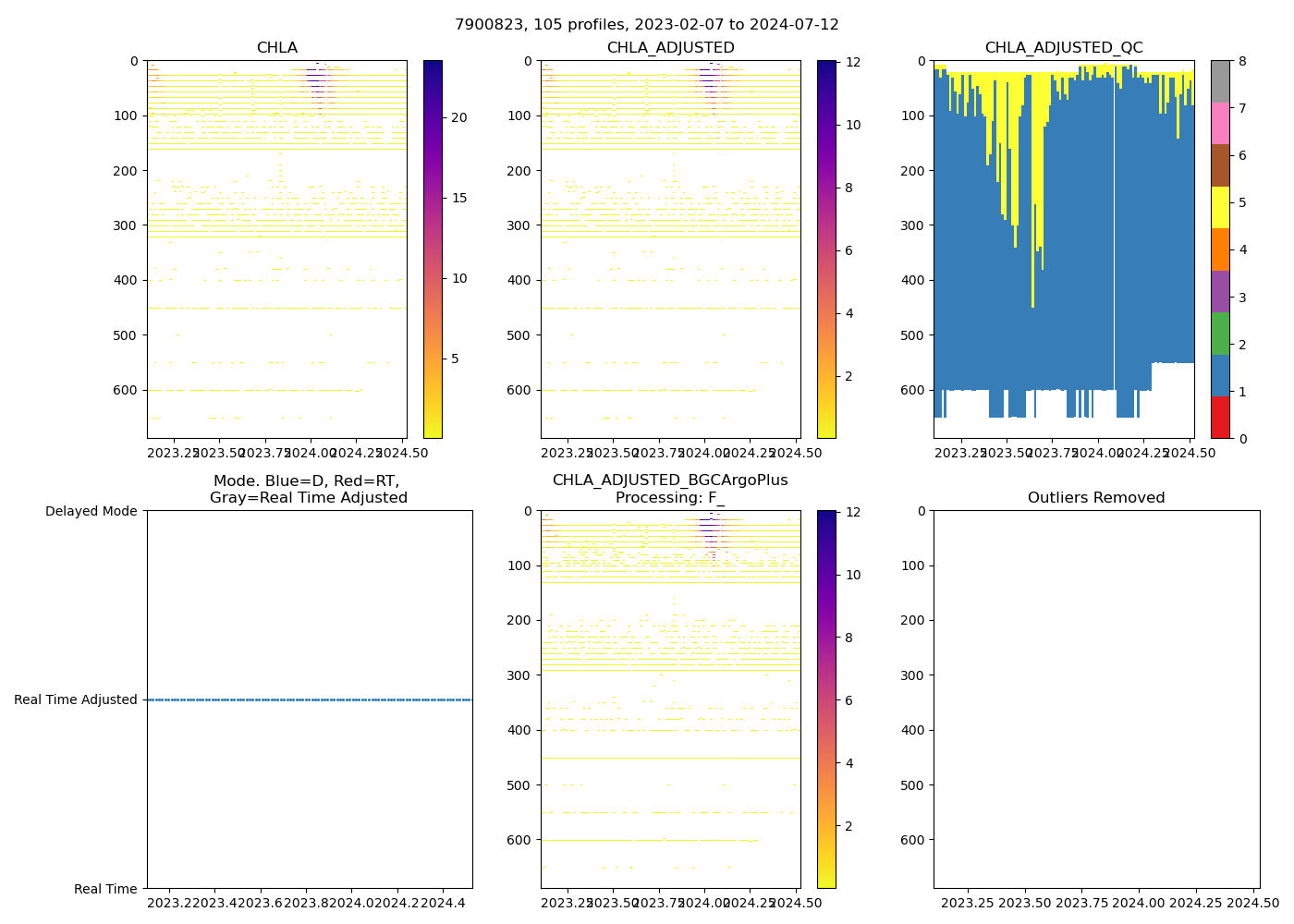This screenshot has width=1294, height=924.
Task: Select the yellow segment of QC colorbar
Action: 1220,207
